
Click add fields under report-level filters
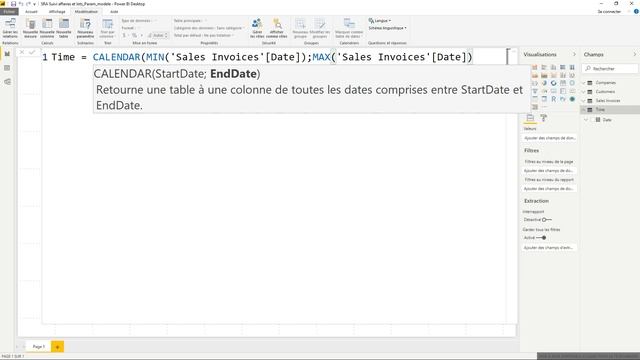coord(549,189)
